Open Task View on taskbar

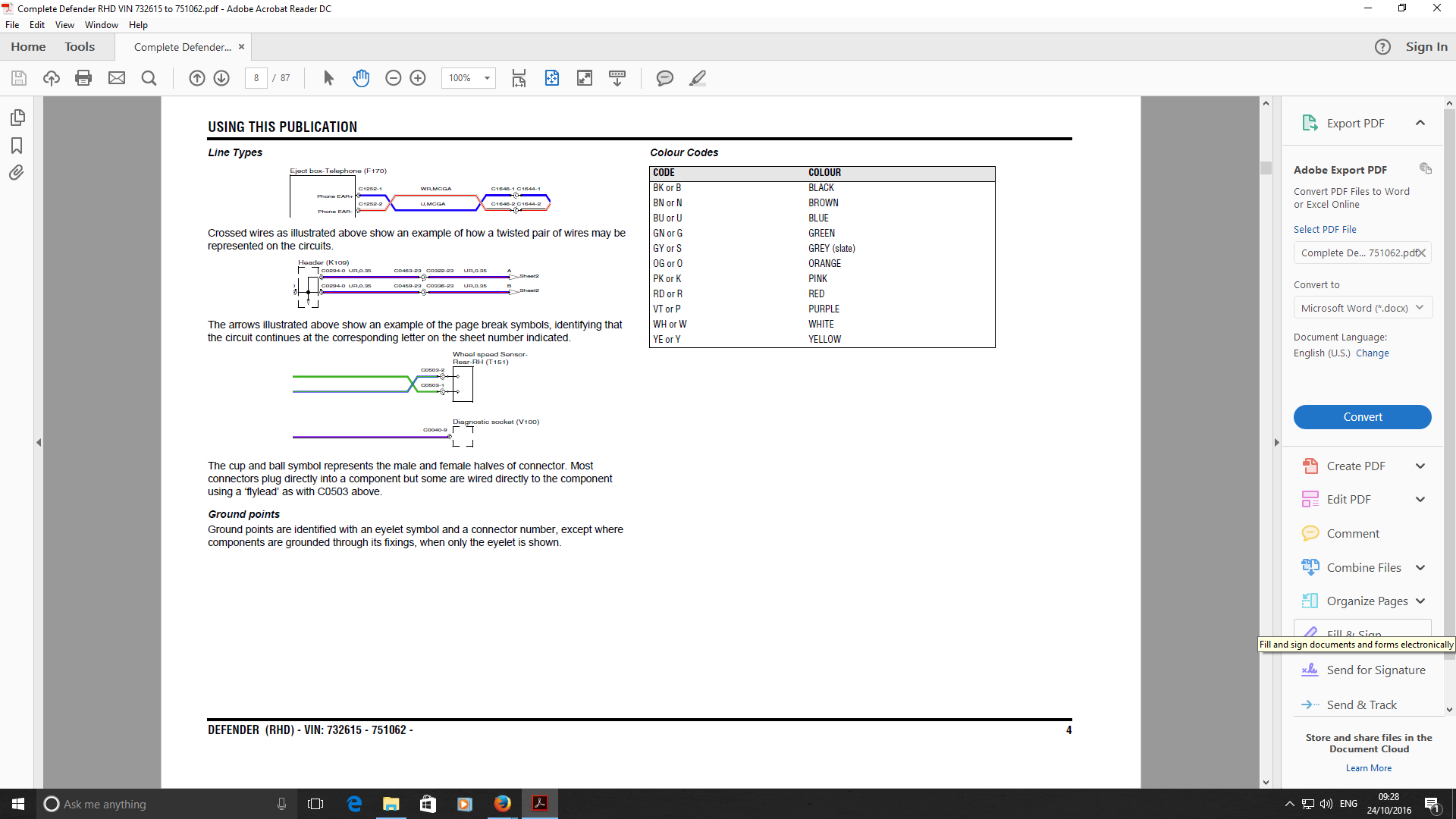tap(315, 804)
